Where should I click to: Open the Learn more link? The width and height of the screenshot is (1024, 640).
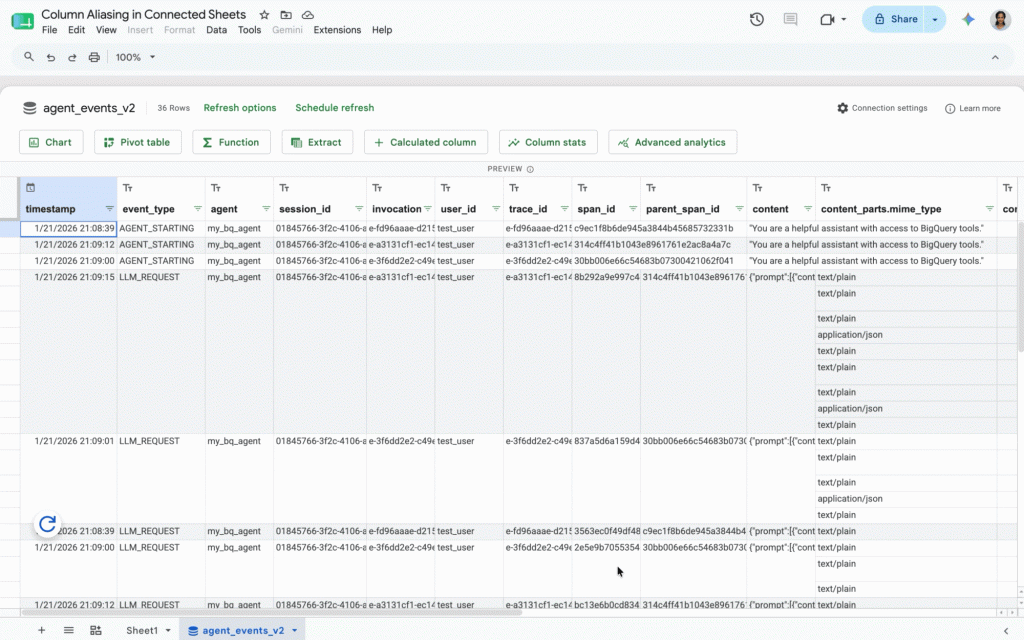point(972,108)
